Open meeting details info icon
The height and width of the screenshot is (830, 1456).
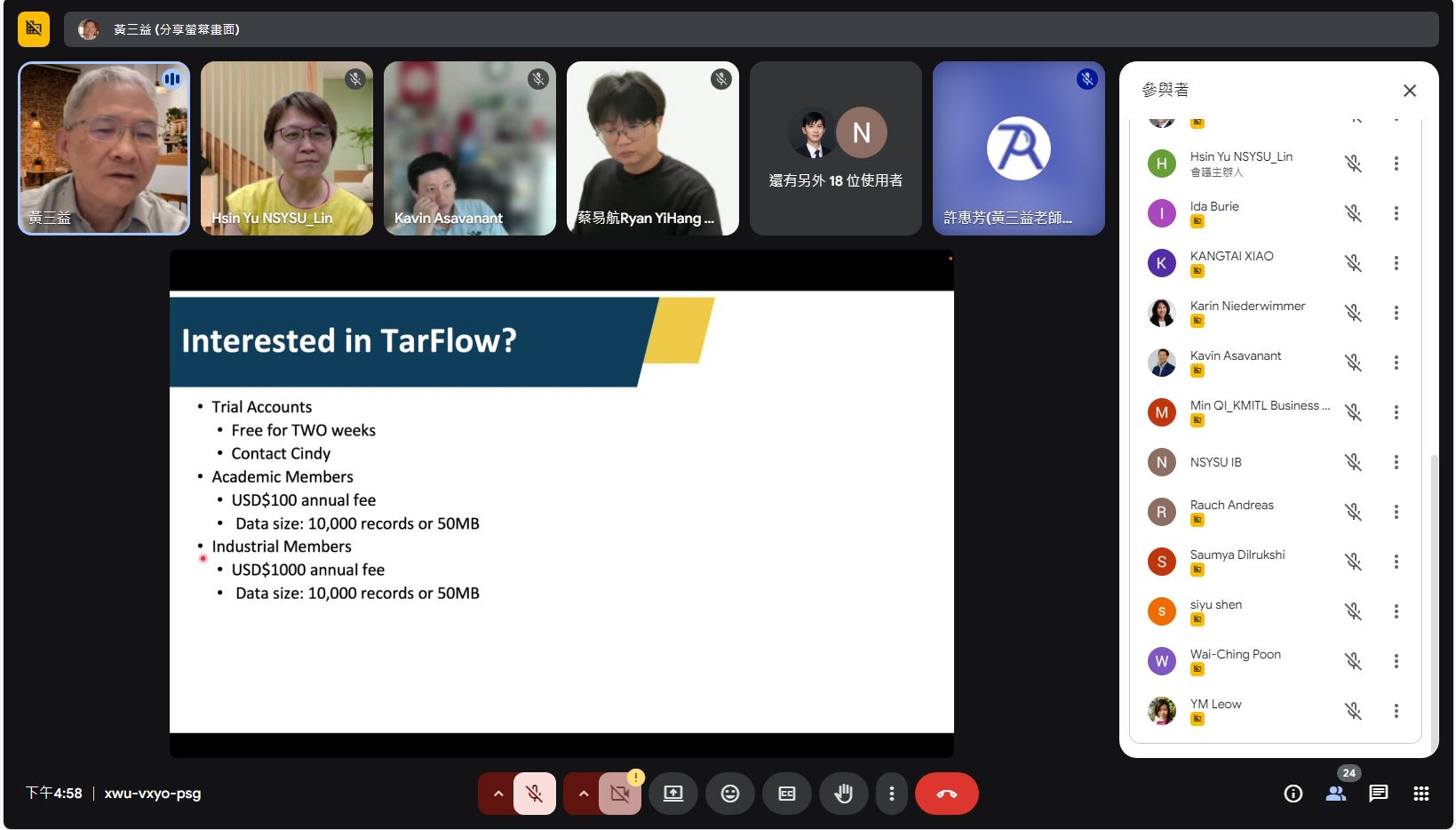coord(1293,794)
